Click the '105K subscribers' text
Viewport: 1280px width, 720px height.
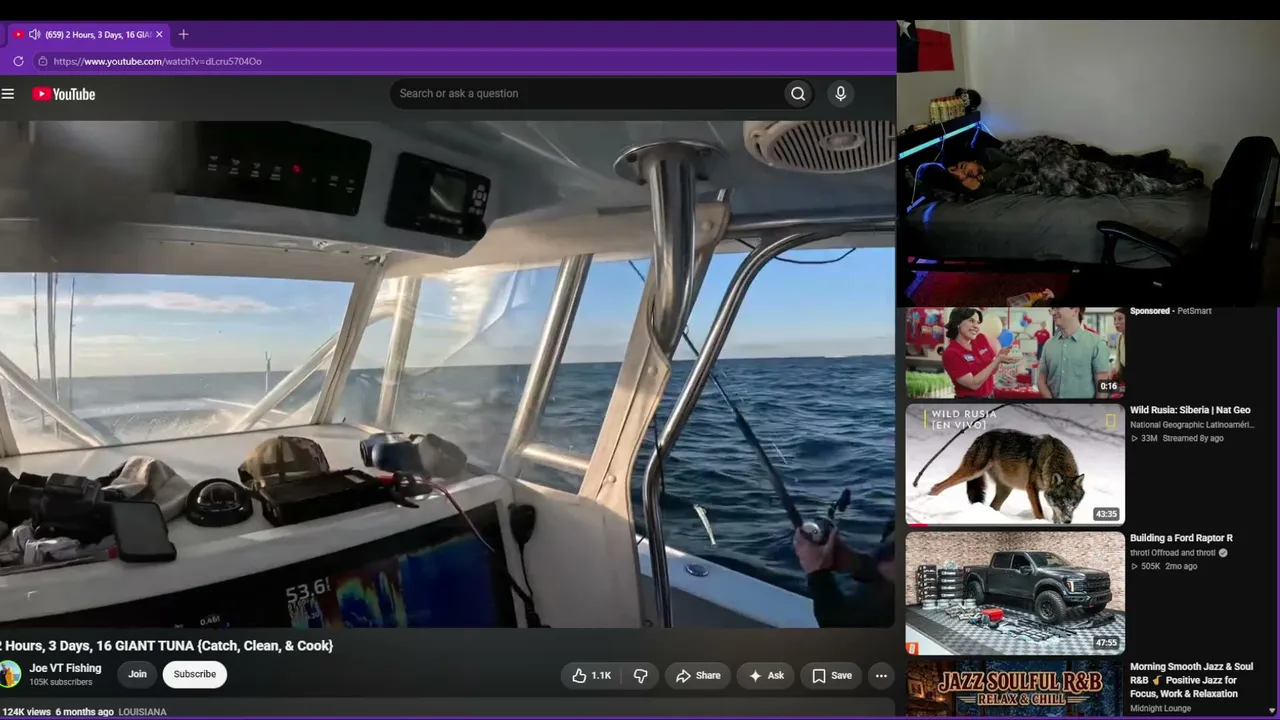(x=61, y=683)
